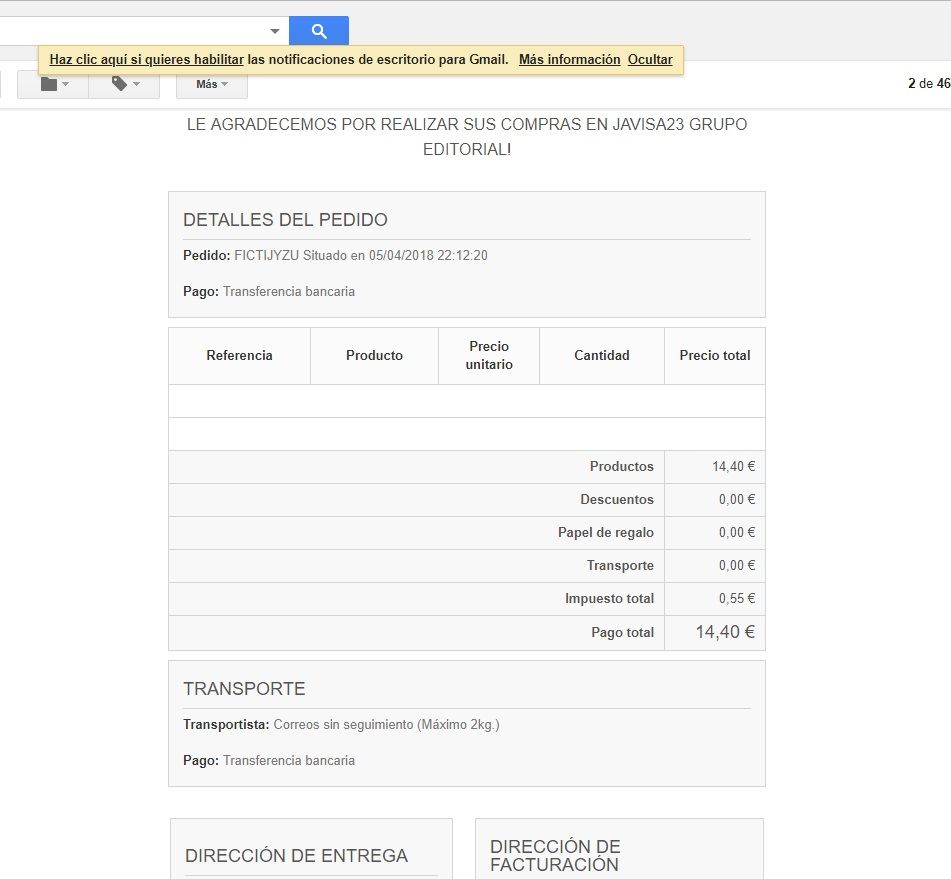This screenshot has height=879, width=951.
Task: Open the tag Labels icon button
Action: [124, 84]
